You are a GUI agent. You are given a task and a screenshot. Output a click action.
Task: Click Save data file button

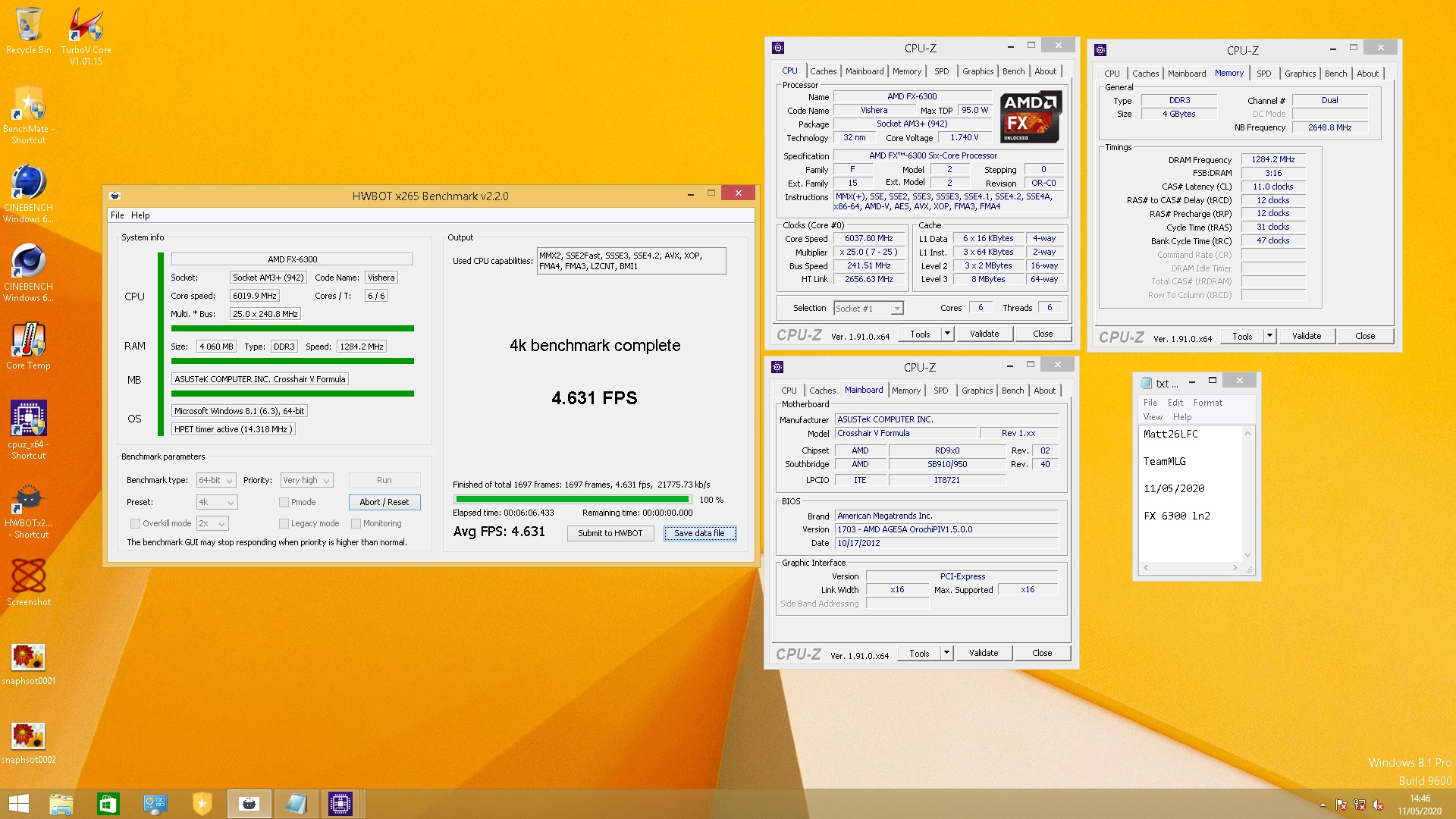click(699, 533)
